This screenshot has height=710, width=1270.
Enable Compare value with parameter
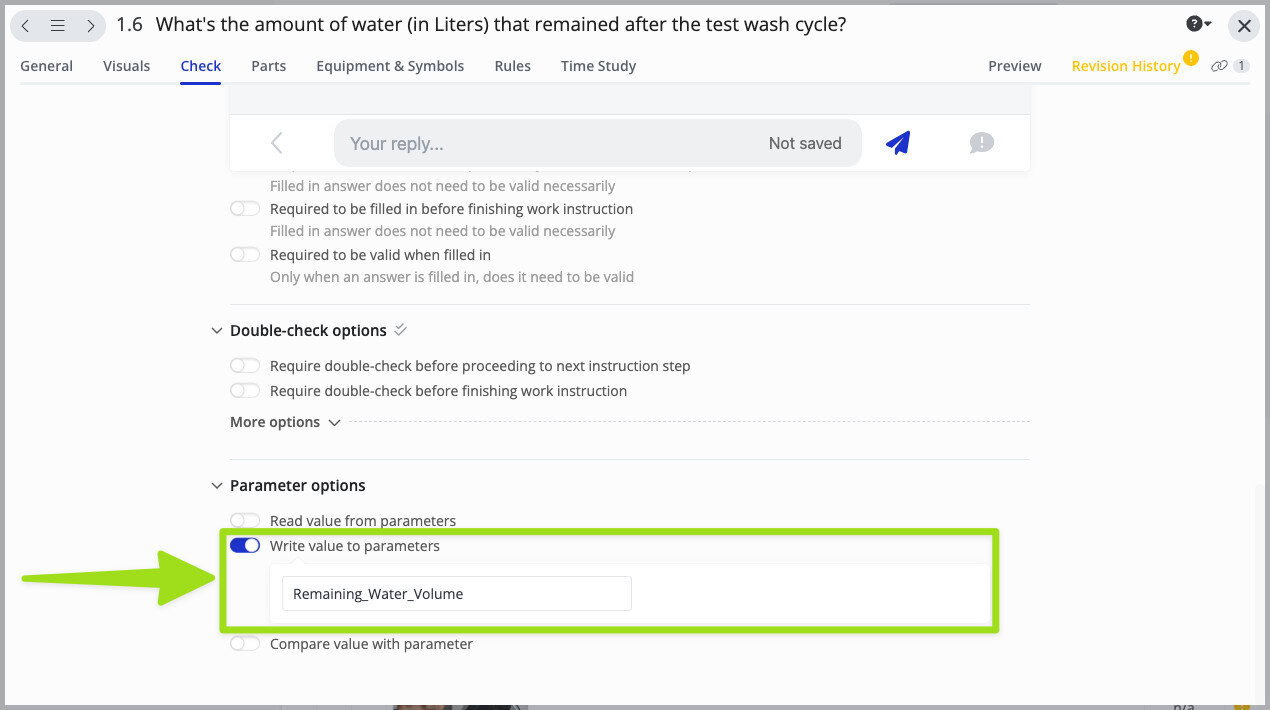point(244,643)
